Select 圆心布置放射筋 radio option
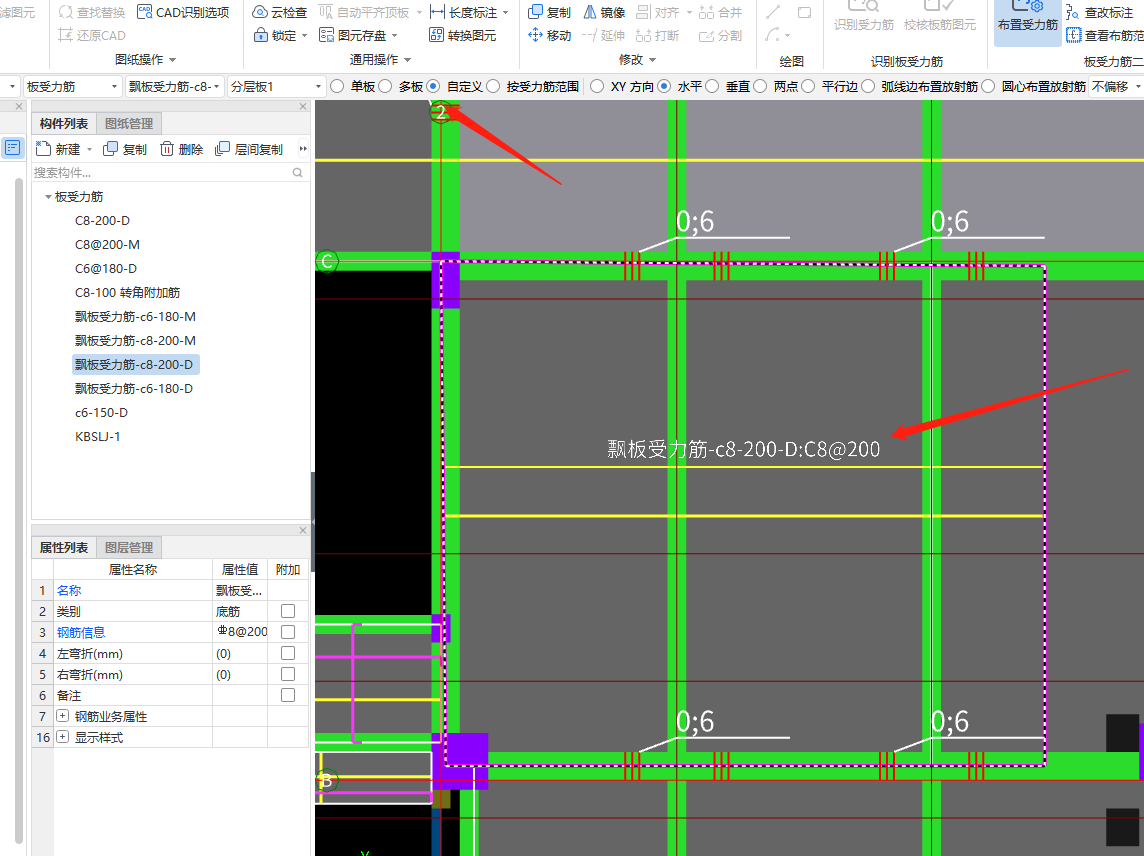 [x=989, y=86]
